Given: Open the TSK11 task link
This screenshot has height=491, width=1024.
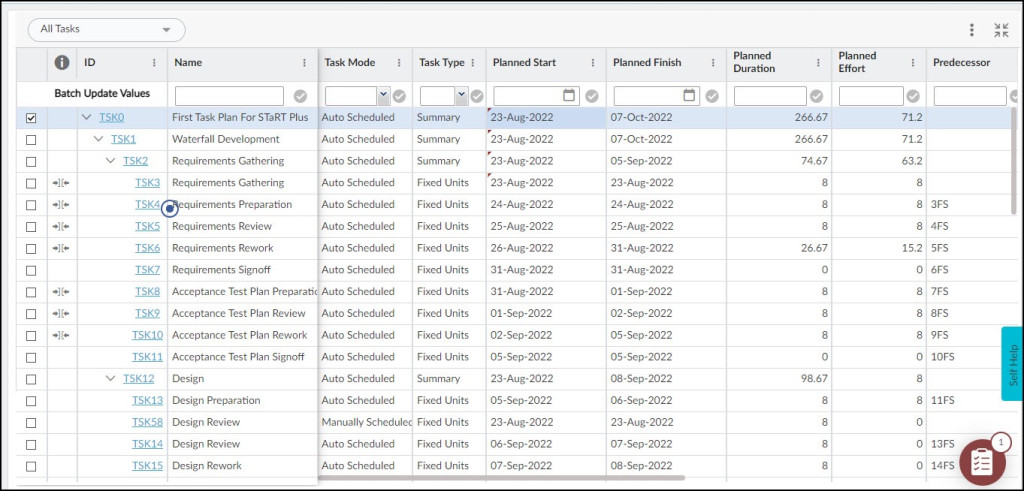Looking at the screenshot, I should [148, 356].
